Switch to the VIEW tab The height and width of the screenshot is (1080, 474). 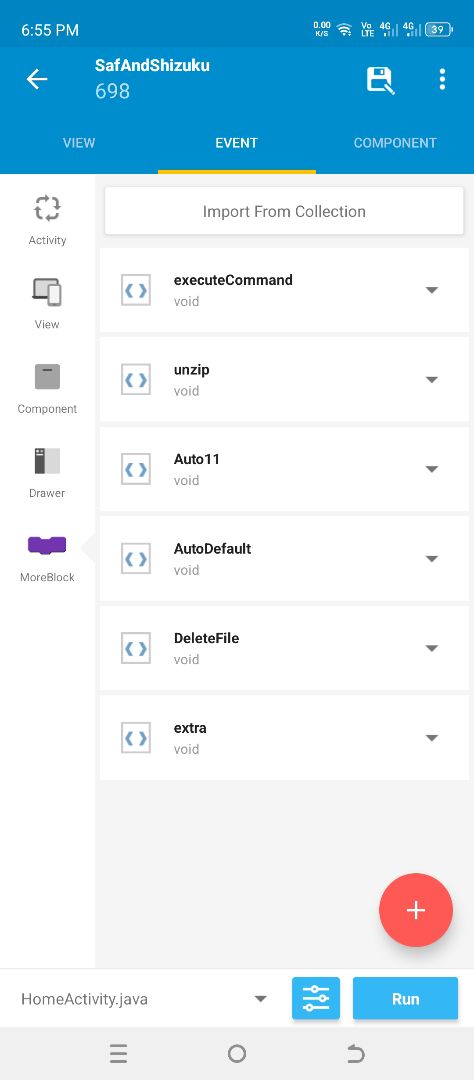[79, 143]
